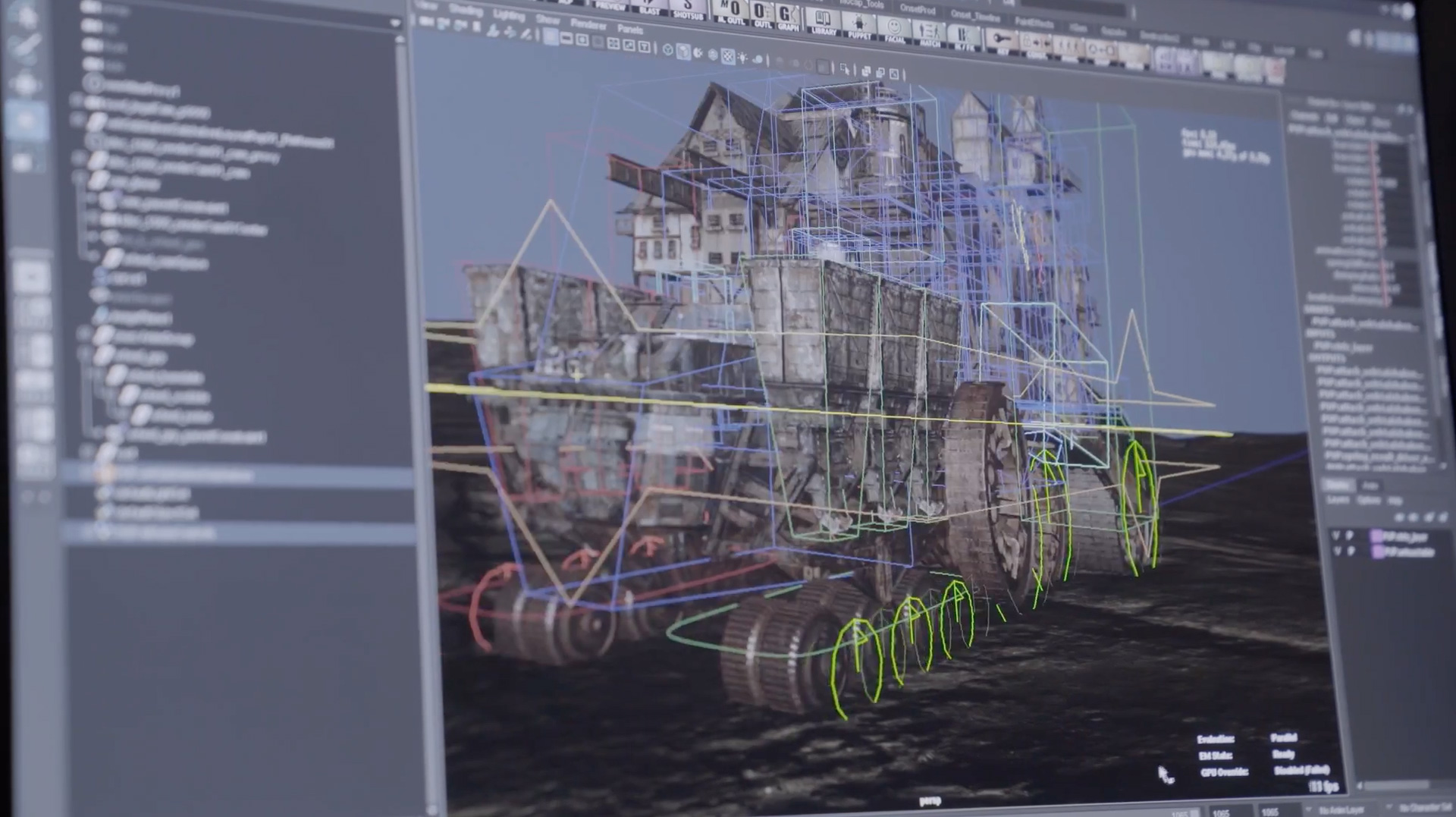
Task: Open the Renderer panel menu
Action: pyautogui.click(x=588, y=24)
